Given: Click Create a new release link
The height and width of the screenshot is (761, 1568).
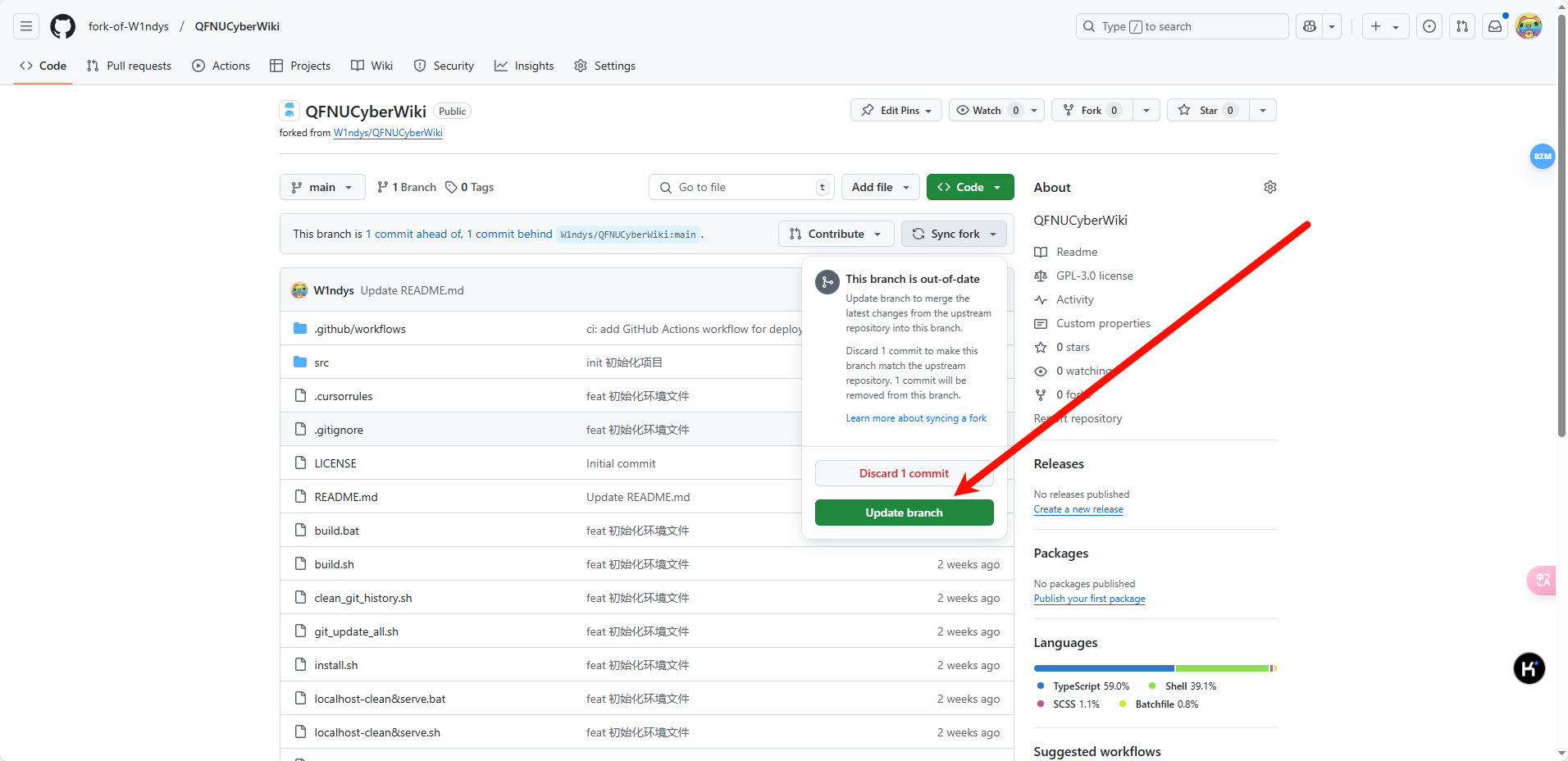Looking at the screenshot, I should (1078, 509).
